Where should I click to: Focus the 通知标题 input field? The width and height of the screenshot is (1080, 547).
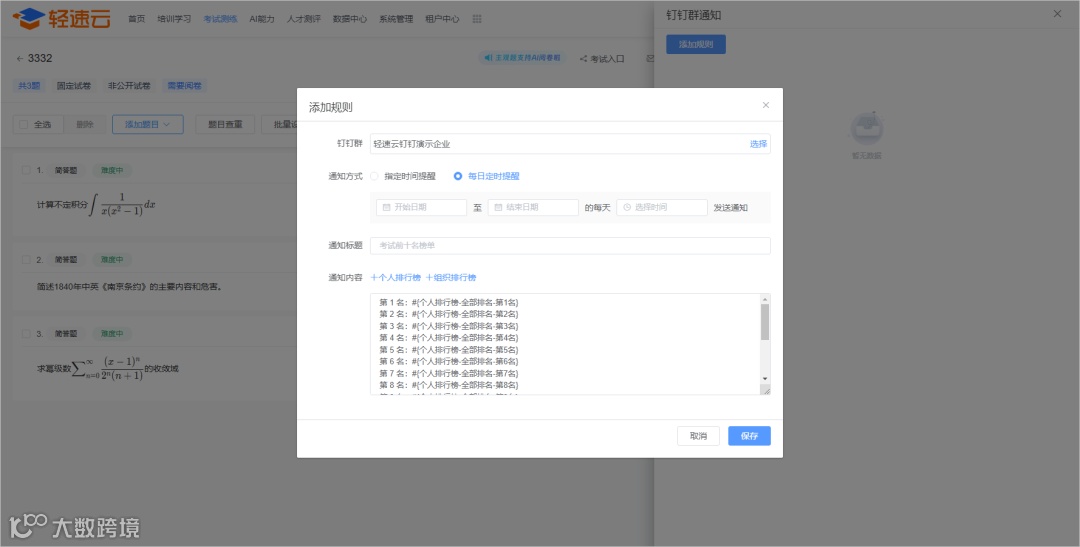click(570, 246)
